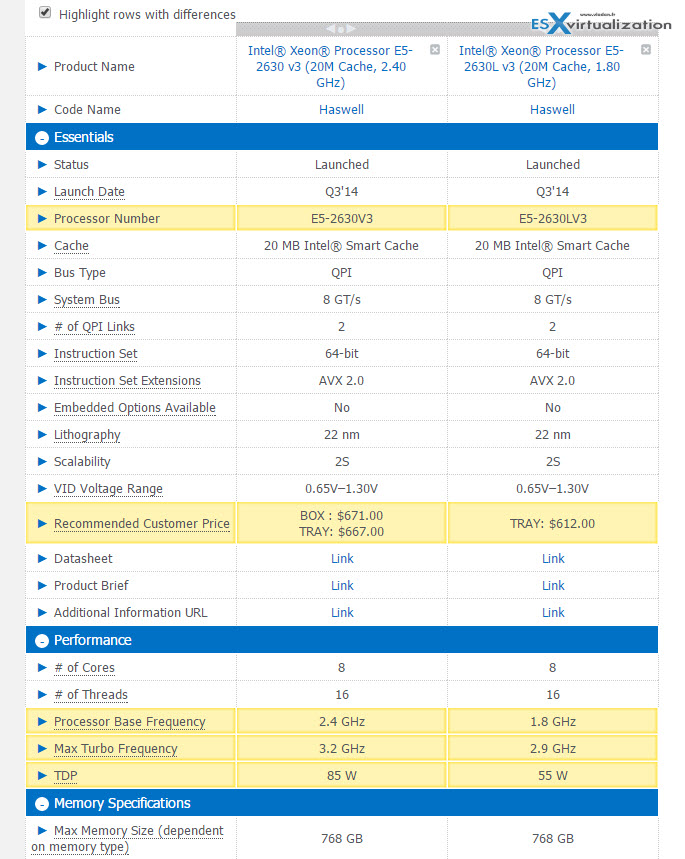Remove E5-2630L v3 column with its X icon

click(646, 49)
